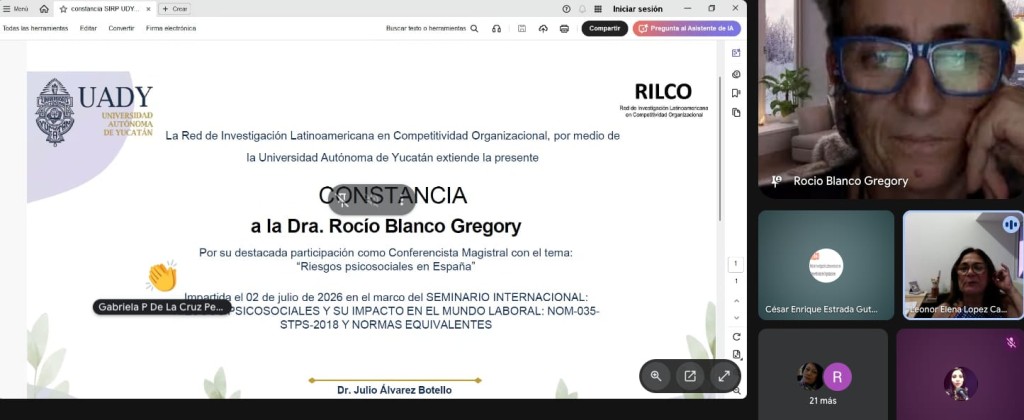Click the muted microphone icon on purple tile
This screenshot has width=1024, height=420.
point(1011,342)
